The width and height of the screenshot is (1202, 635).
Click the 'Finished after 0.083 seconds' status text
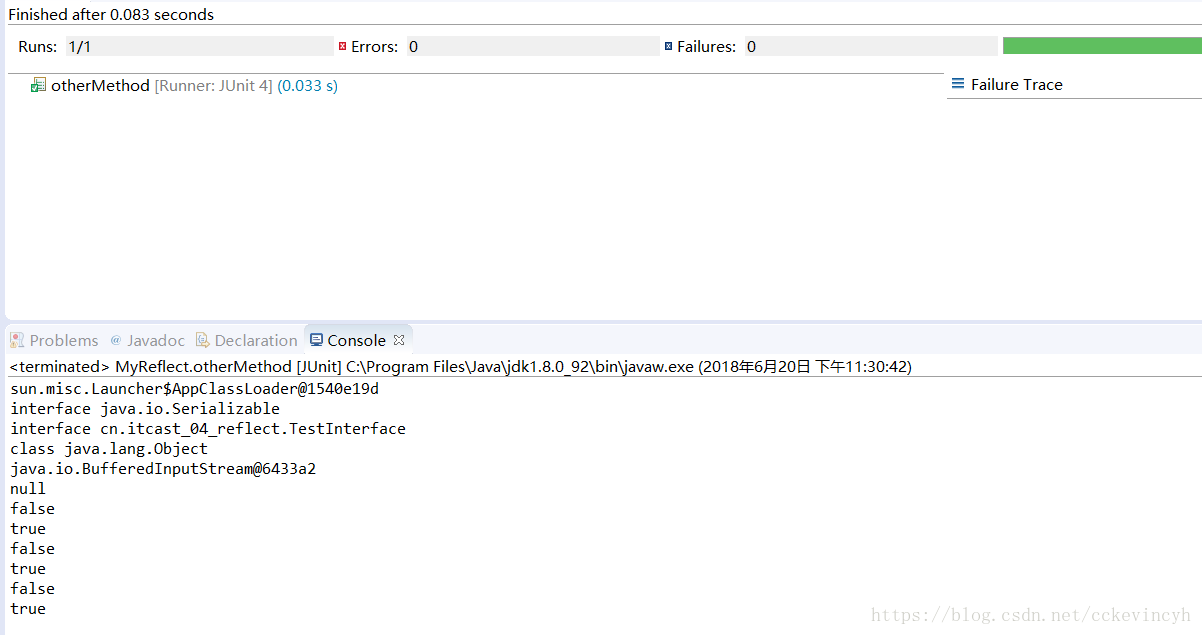click(111, 15)
